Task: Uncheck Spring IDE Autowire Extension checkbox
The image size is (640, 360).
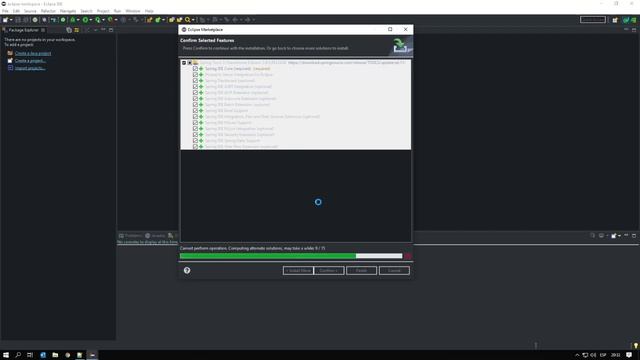Action: (196, 98)
